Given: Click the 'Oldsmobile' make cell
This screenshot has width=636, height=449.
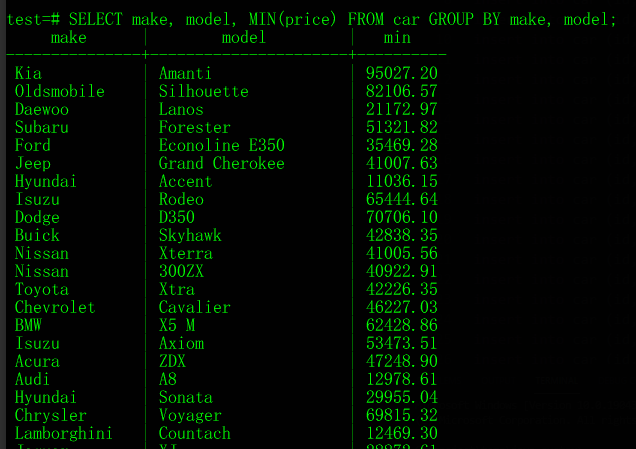Looking at the screenshot, I should (x=60, y=91).
